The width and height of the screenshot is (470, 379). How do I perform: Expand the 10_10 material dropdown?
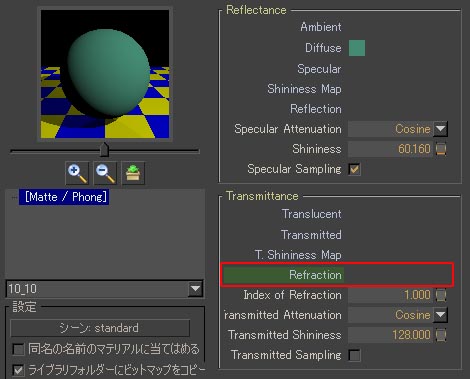195,289
